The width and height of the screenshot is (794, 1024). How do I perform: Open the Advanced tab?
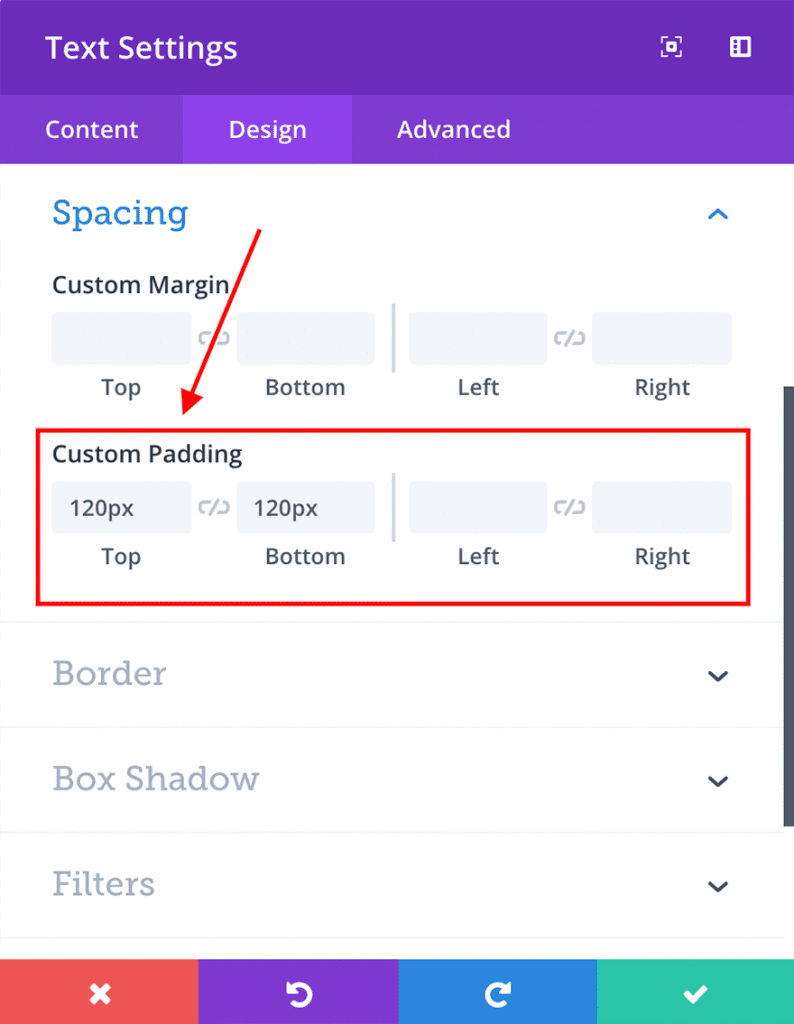pos(453,130)
